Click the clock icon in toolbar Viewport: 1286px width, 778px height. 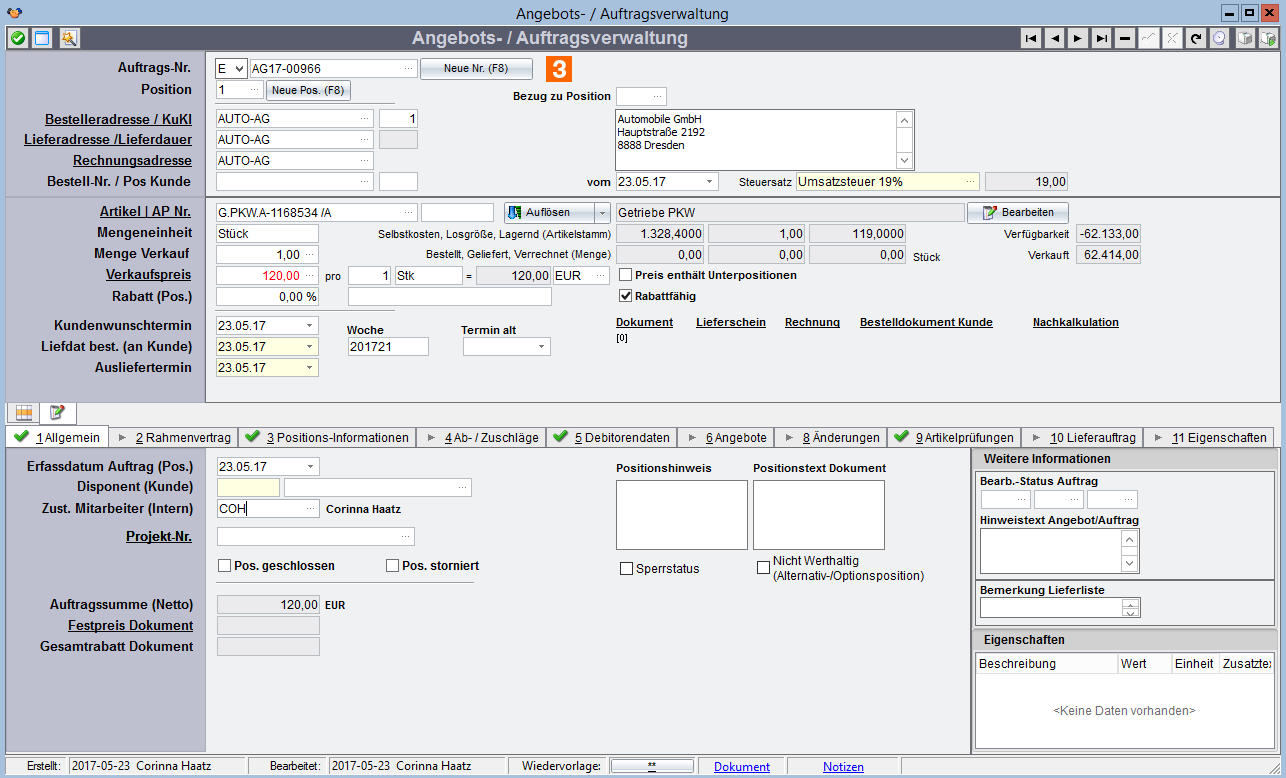(x=1219, y=38)
